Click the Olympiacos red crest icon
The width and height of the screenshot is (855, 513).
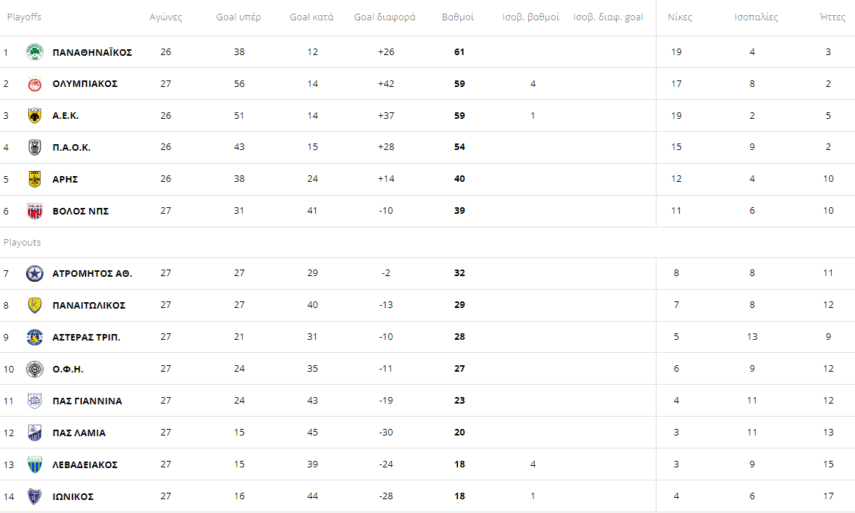tap(35, 84)
